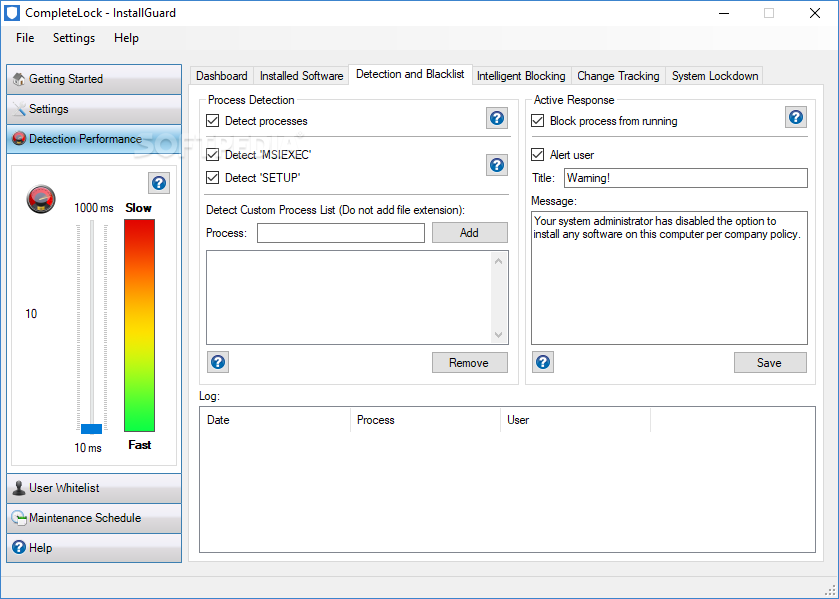Open the File menu
The width and height of the screenshot is (839, 599).
point(25,38)
